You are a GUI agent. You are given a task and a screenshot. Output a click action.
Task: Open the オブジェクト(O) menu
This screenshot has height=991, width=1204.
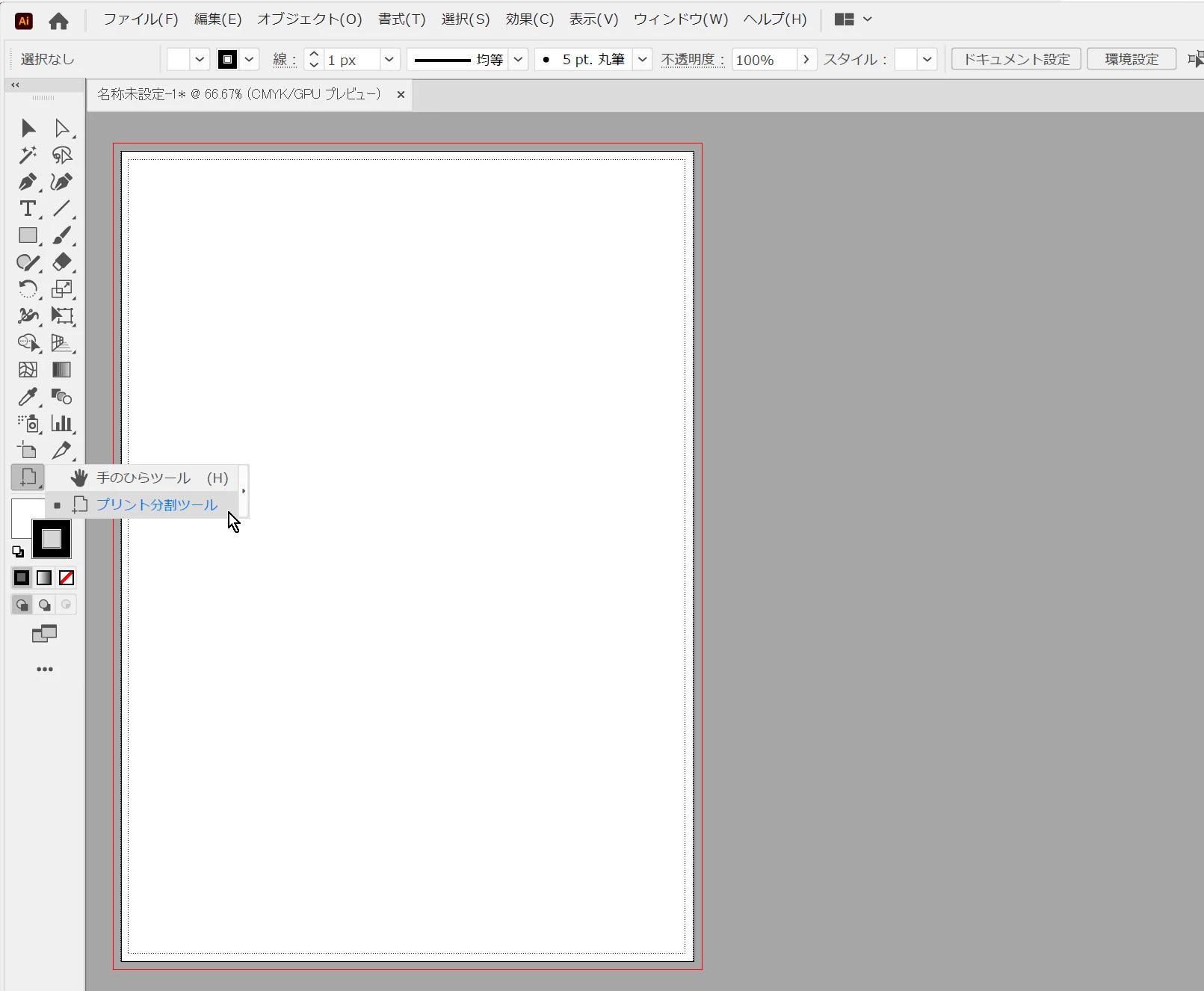(x=309, y=19)
